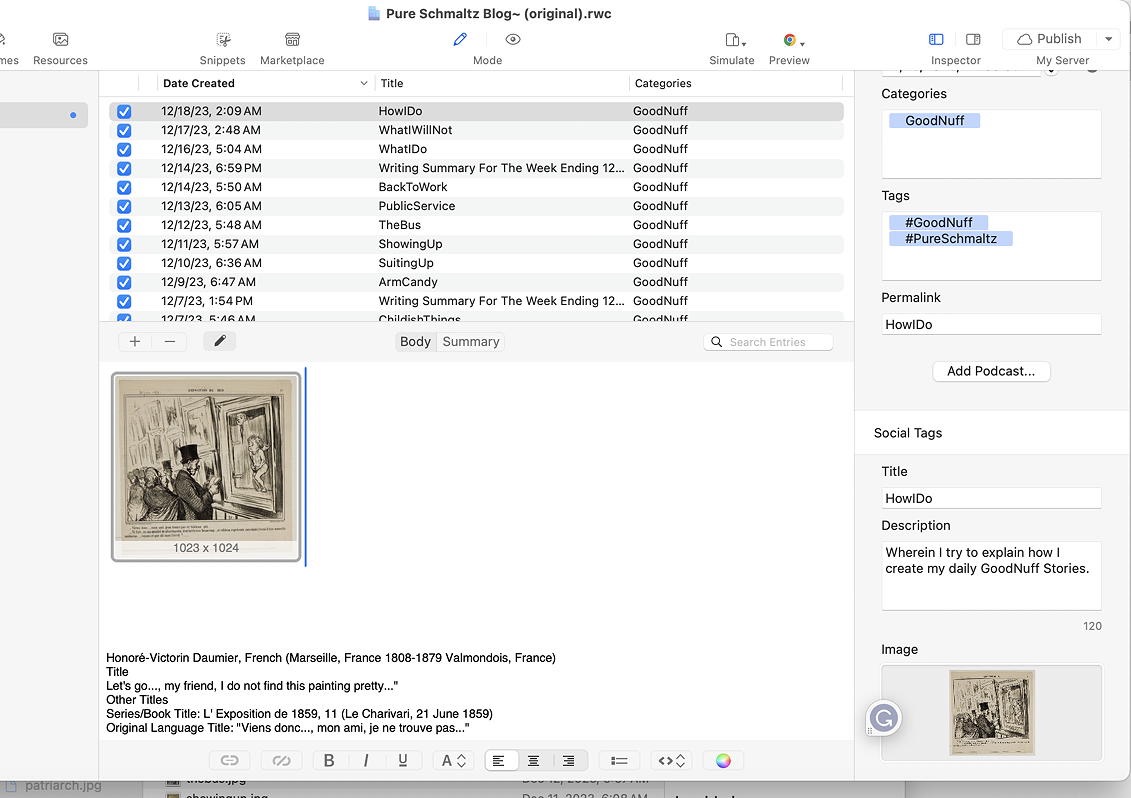Click the Add Podcast button
This screenshot has width=1131, height=798.
point(991,371)
